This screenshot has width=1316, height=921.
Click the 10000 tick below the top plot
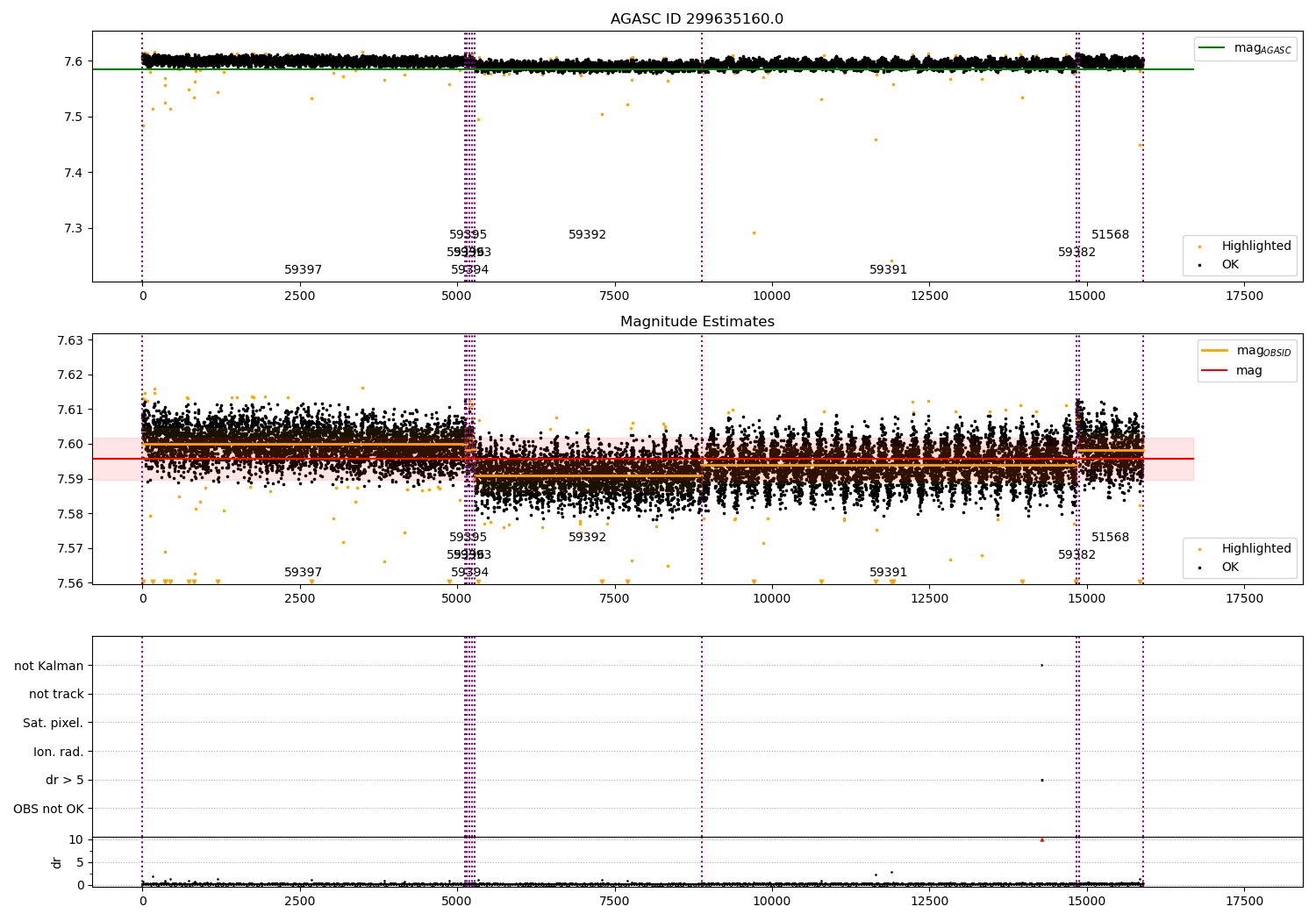point(771,296)
